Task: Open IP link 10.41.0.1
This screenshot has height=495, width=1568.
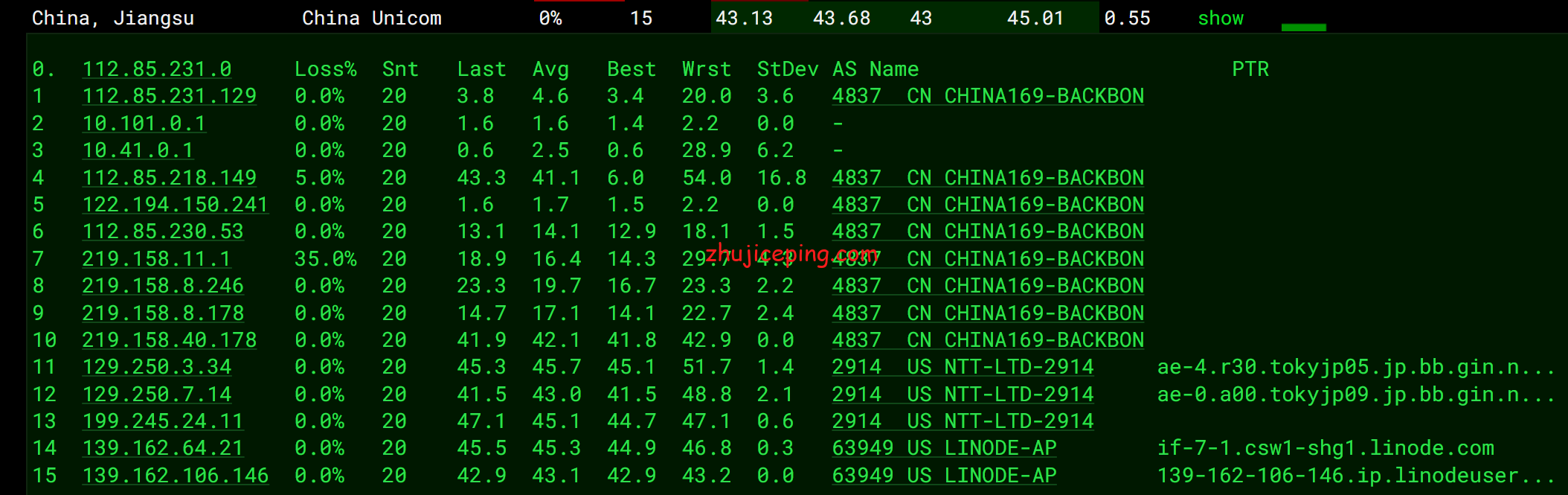Action: coord(138,150)
